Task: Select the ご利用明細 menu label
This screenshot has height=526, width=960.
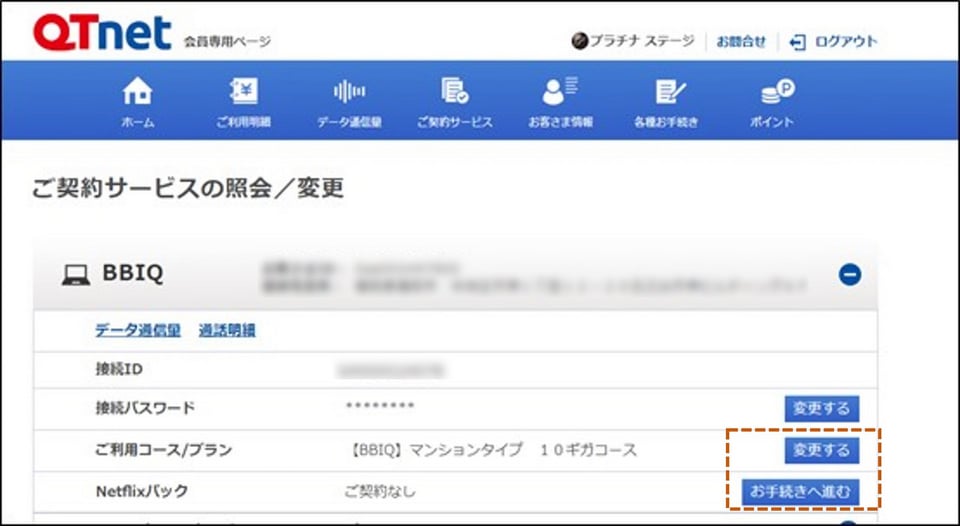Action: [x=243, y=122]
